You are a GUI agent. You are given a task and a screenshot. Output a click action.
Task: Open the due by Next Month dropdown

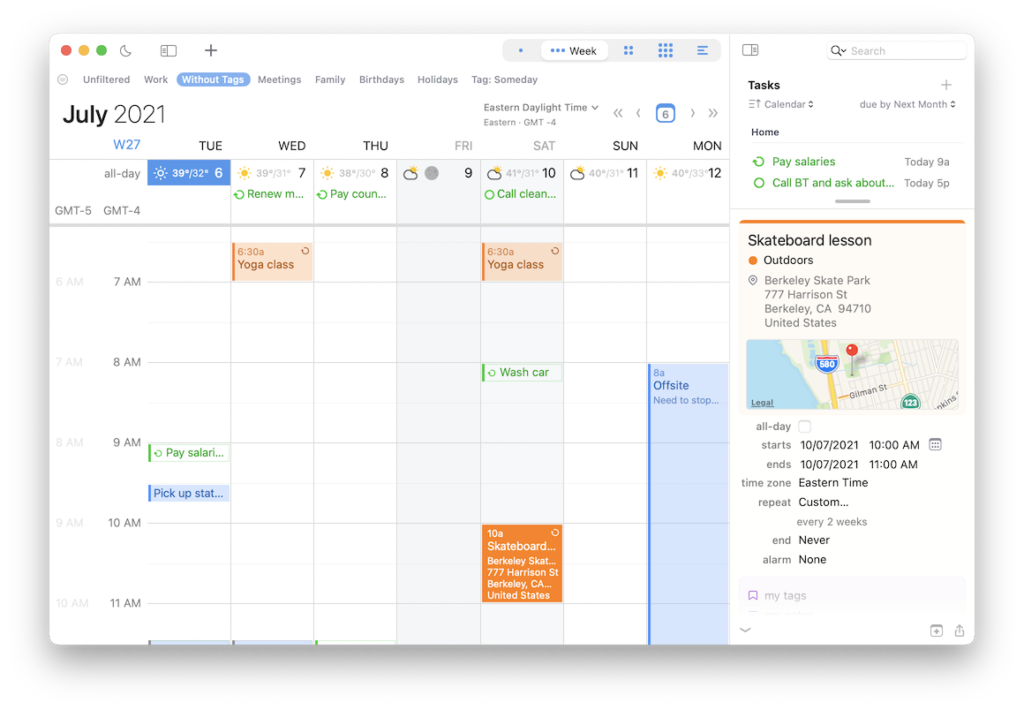[x=907, y=104]
